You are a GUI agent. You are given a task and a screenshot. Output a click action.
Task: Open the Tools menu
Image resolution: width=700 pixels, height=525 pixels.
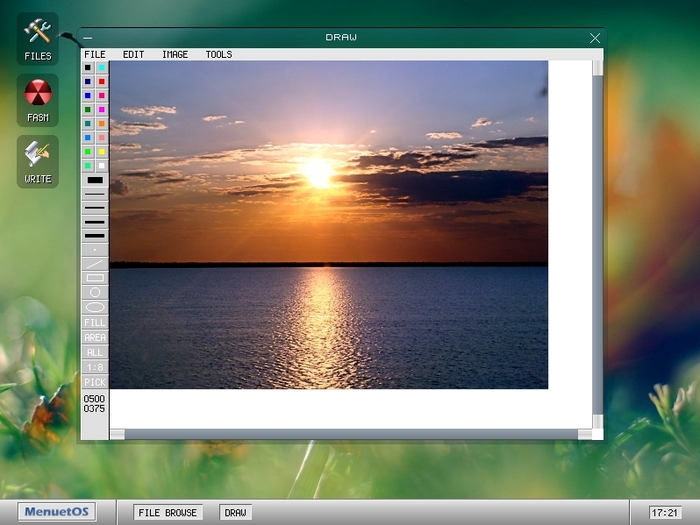(x=219, y=54)
